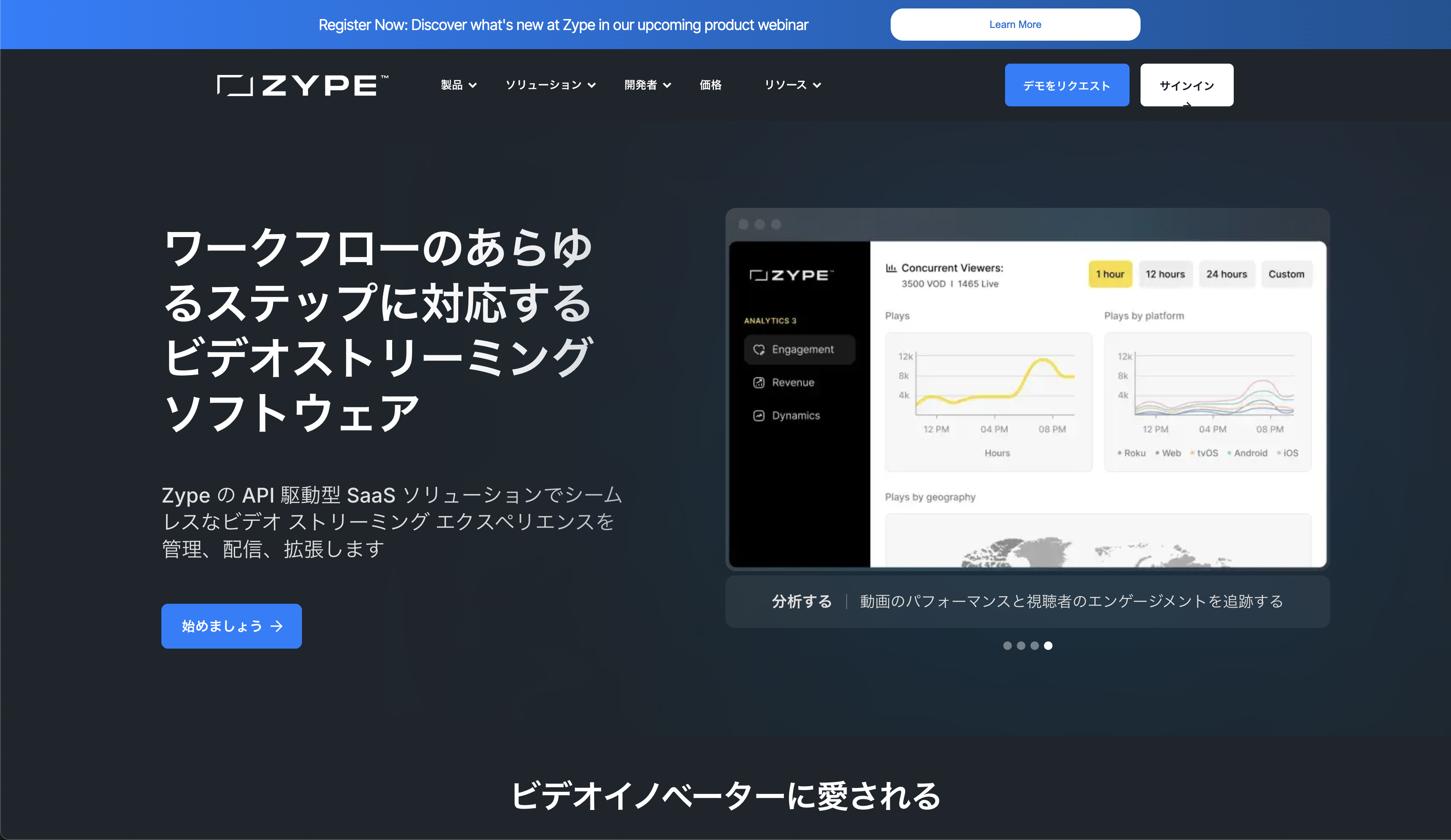The image size is (1451, 840).
Task: Click the 始めましょう button
Action: click(232, 626)
